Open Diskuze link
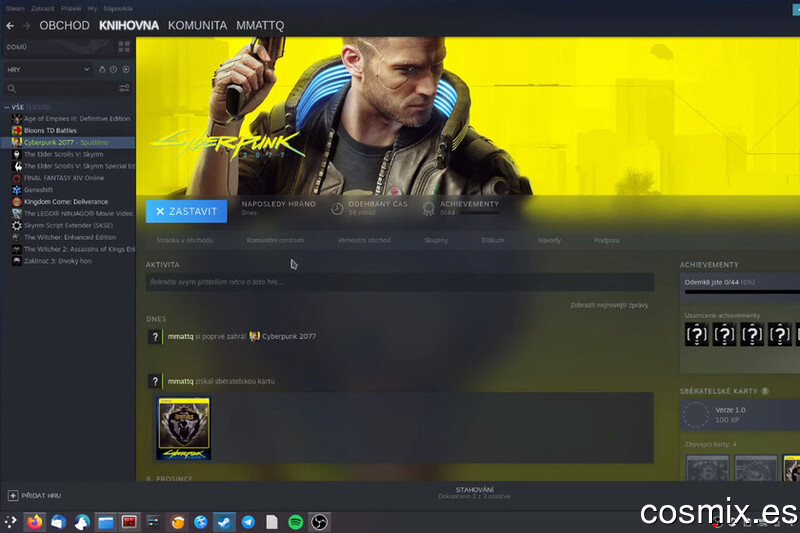The image size is (800, 533). (493, 240)
